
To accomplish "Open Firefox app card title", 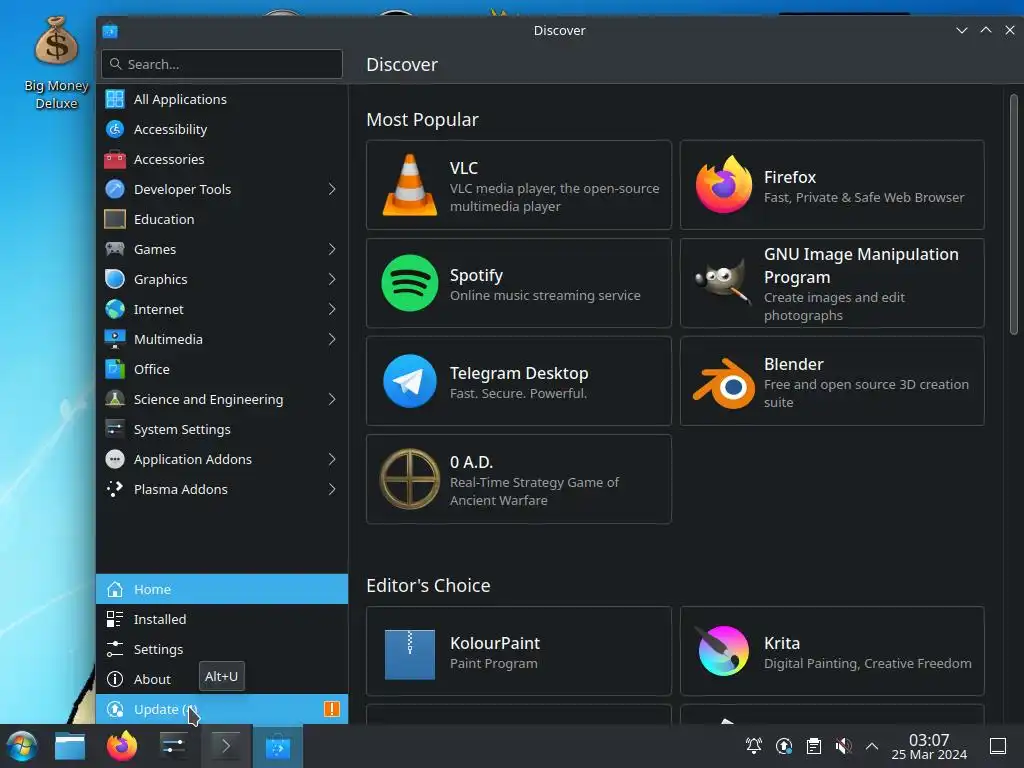I will tap(790, 177).
